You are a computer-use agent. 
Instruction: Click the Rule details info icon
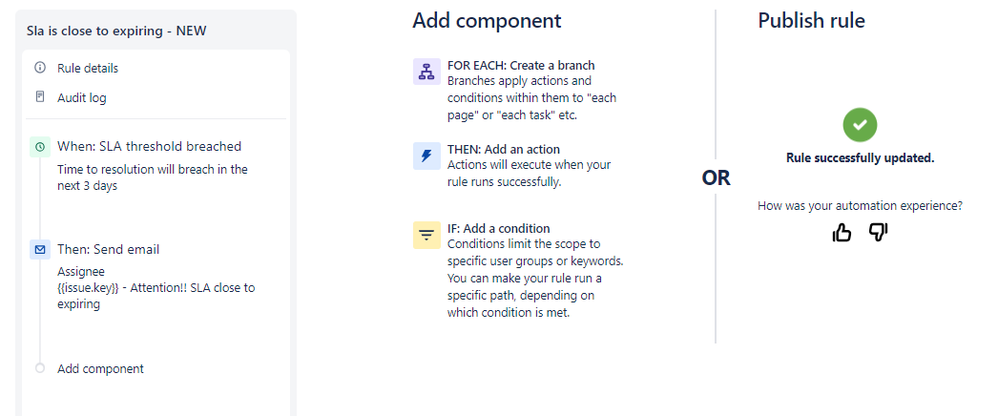coord(40,68)
